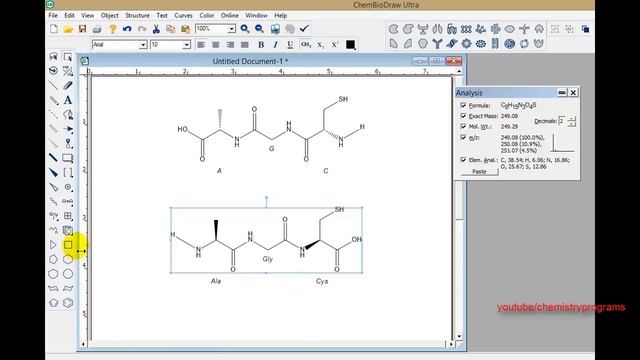Apply subscript formatting
Screen dimensions: 640x360
[x=320, y=44]
